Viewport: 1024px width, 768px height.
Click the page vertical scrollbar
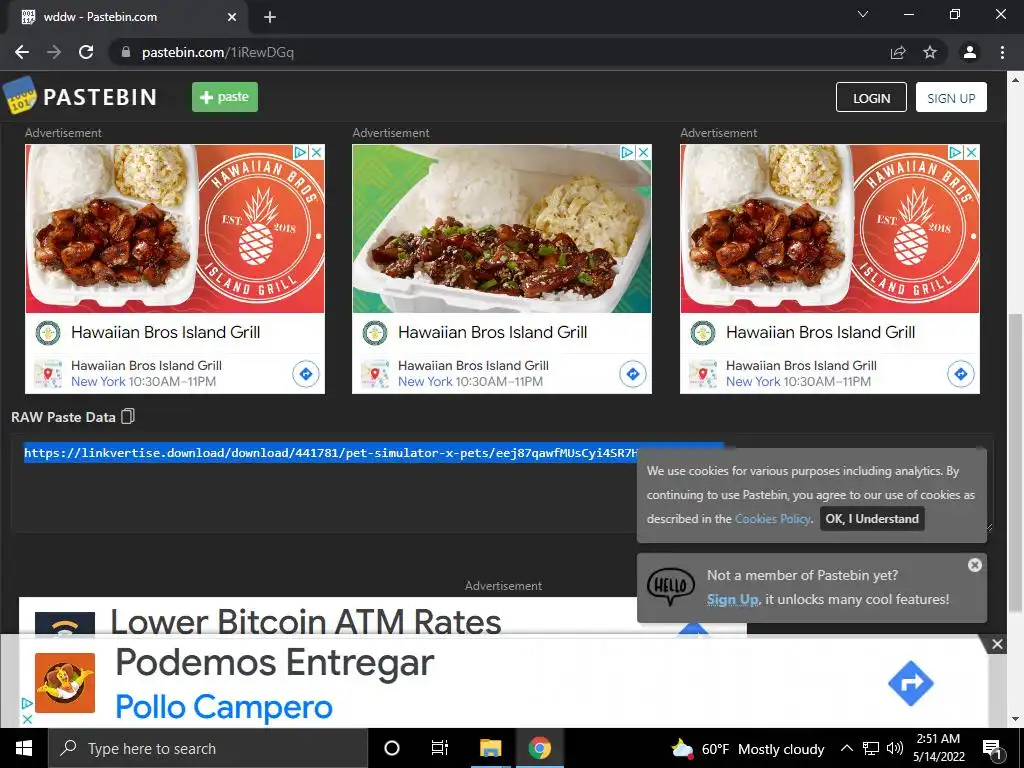tap(1016, 464)
